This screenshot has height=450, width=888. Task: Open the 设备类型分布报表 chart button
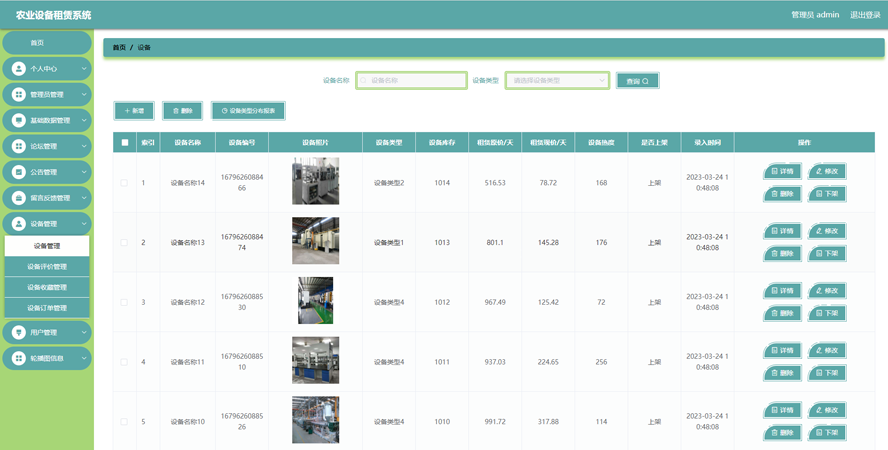coord(248,111)
